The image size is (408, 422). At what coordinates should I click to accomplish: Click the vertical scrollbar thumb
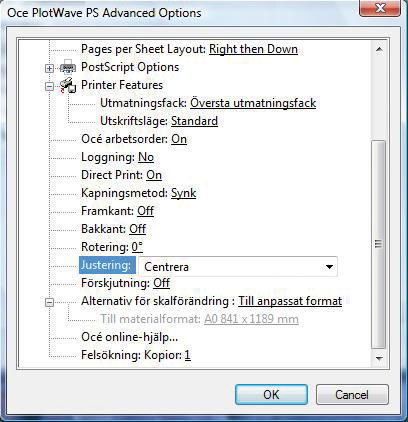378,244
